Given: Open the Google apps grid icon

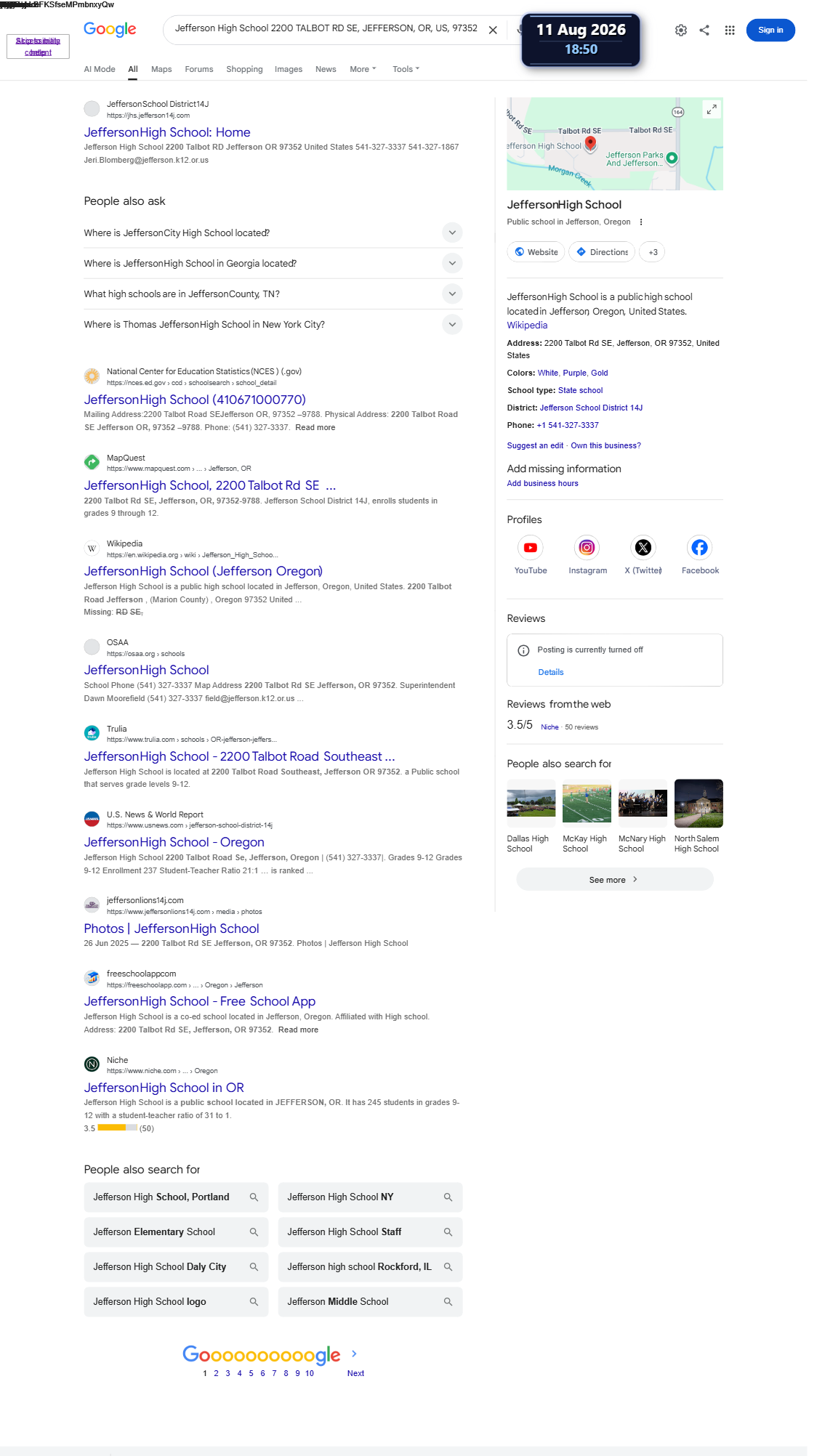Looking at the screenshot, I should tap(730, 30).
